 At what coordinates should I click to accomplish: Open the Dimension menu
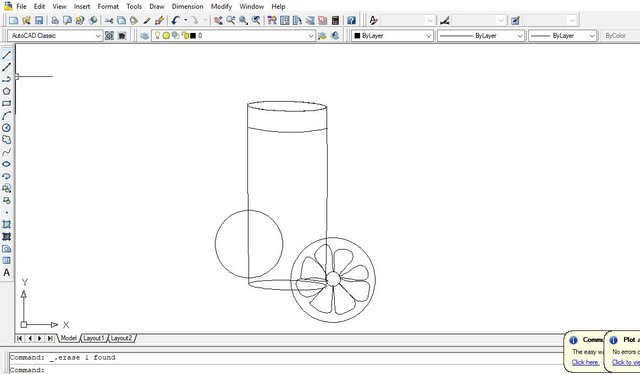(x=187, y=7)
